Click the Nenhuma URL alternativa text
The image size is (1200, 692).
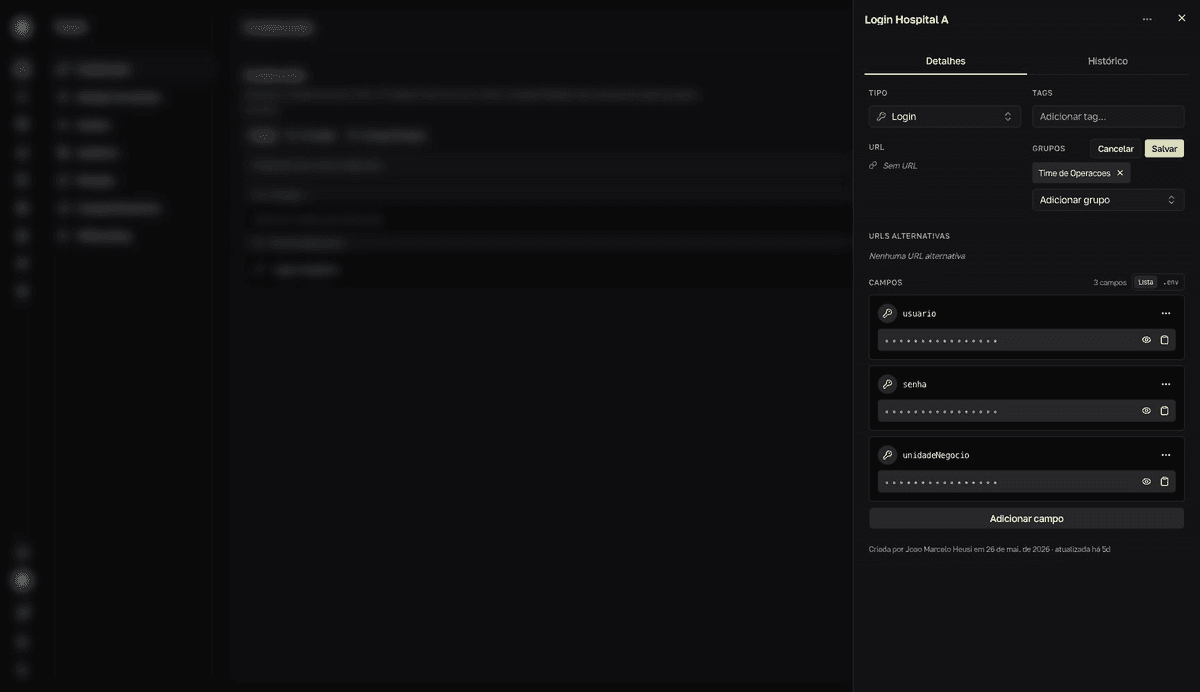[x=917, y=256]
